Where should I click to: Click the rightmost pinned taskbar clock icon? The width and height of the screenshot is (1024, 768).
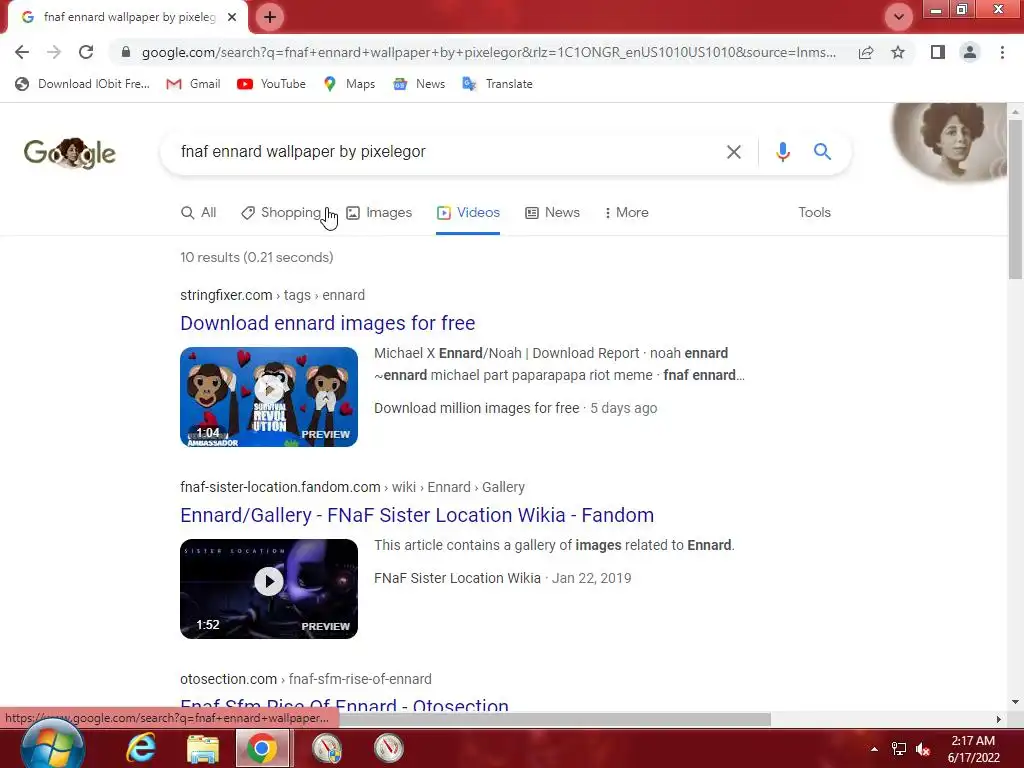click(x=389, y=748)
